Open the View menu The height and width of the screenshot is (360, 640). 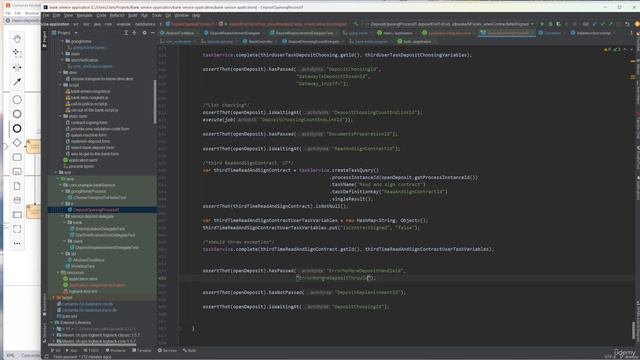(68, 16)
